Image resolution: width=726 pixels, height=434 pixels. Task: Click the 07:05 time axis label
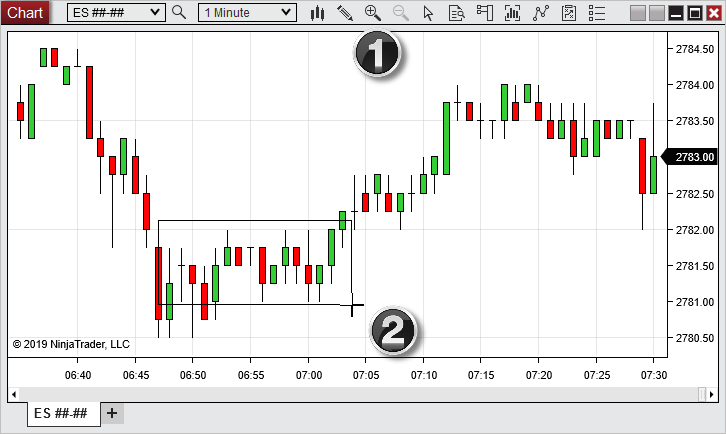pos(366,375)
